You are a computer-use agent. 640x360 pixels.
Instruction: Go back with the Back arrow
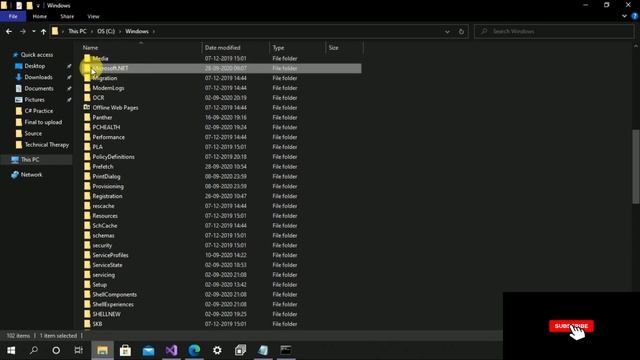click(x=9, y=31)
